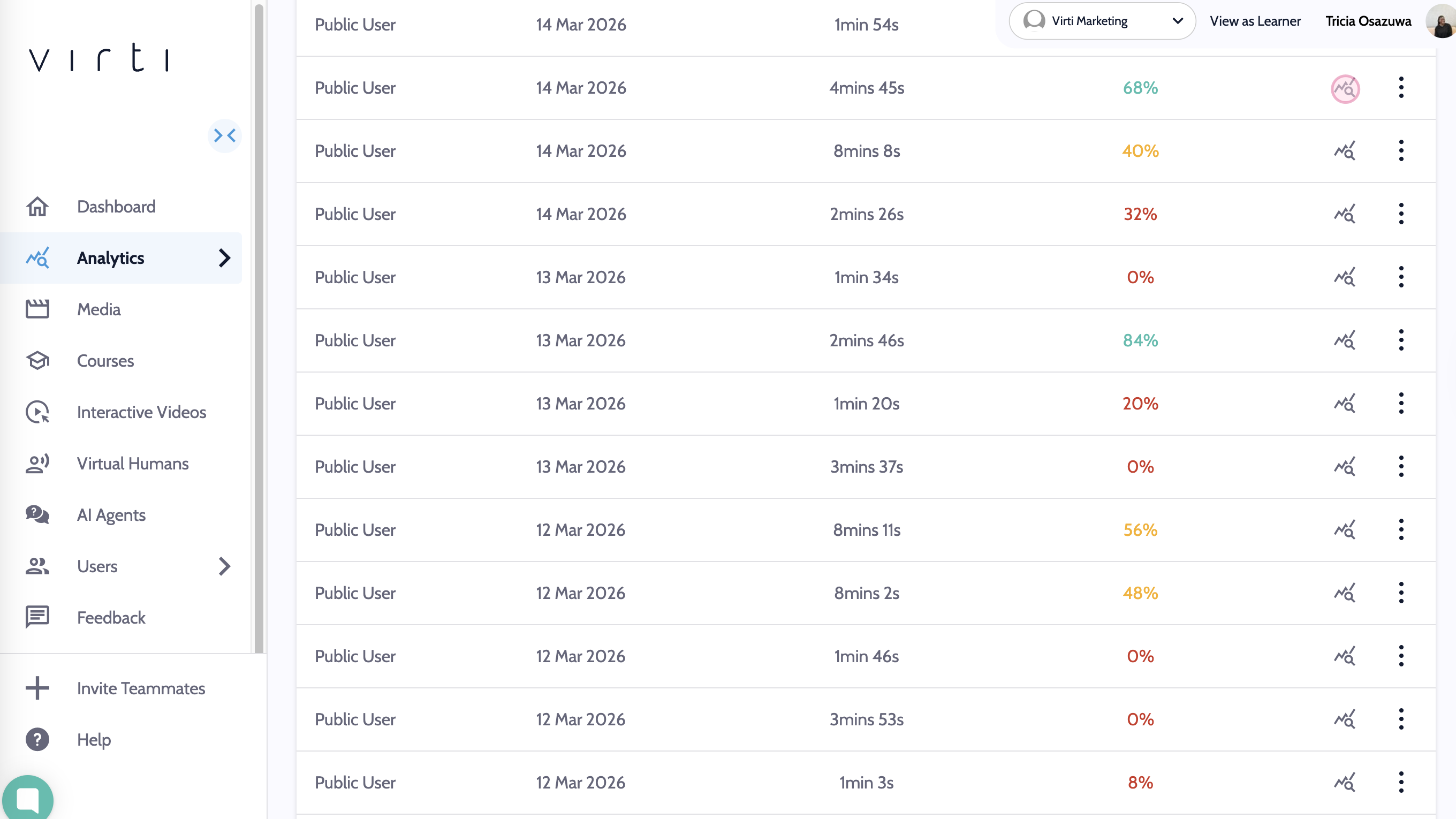The width and height of the screenshot is (1456, 819).
Task: Open Tricia Osazuwa's profile menu
Action: coord(1368,21)
